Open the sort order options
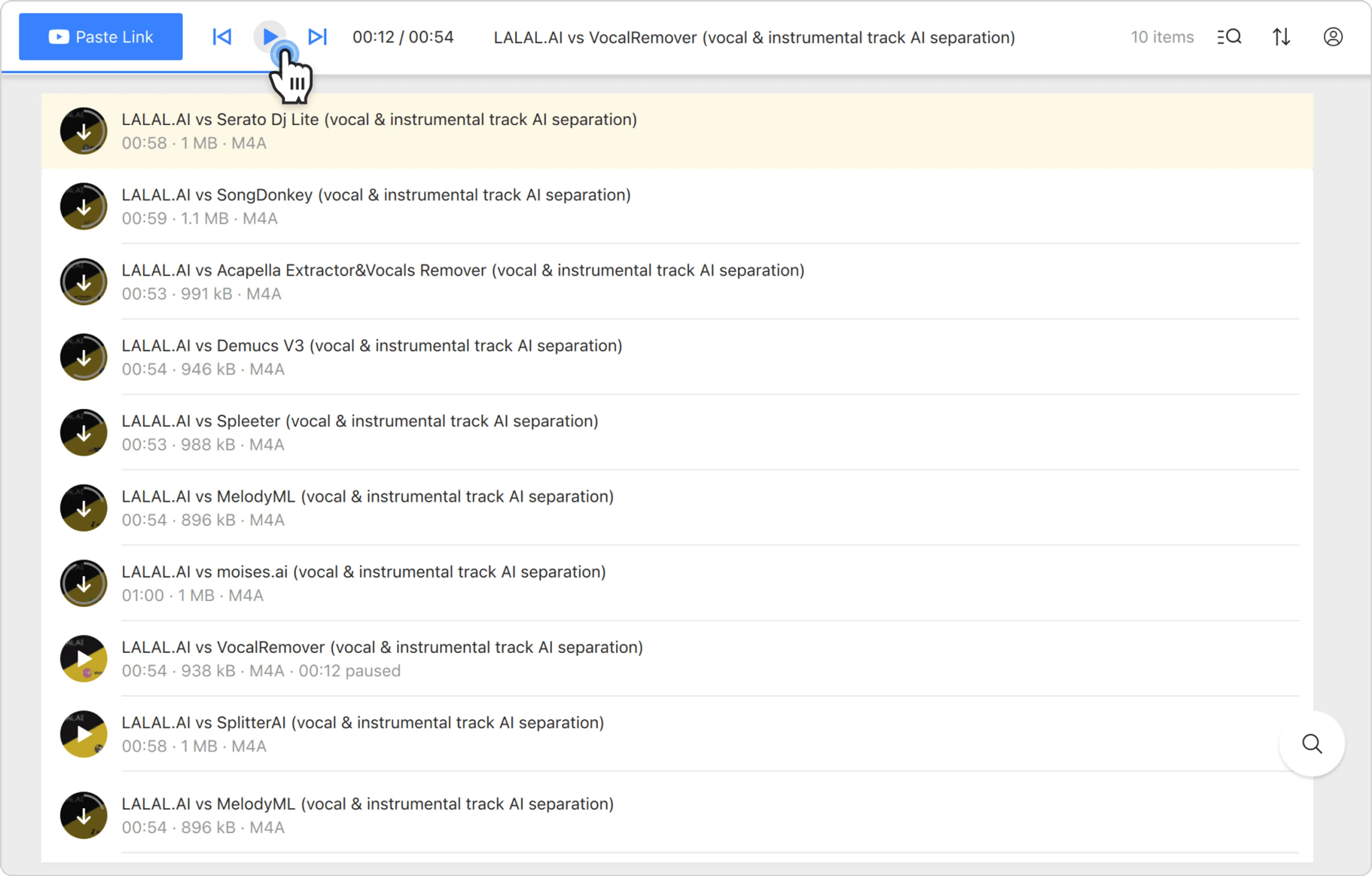The image size is (1372, 876). pyautogui.click(x=1281, y=37)
